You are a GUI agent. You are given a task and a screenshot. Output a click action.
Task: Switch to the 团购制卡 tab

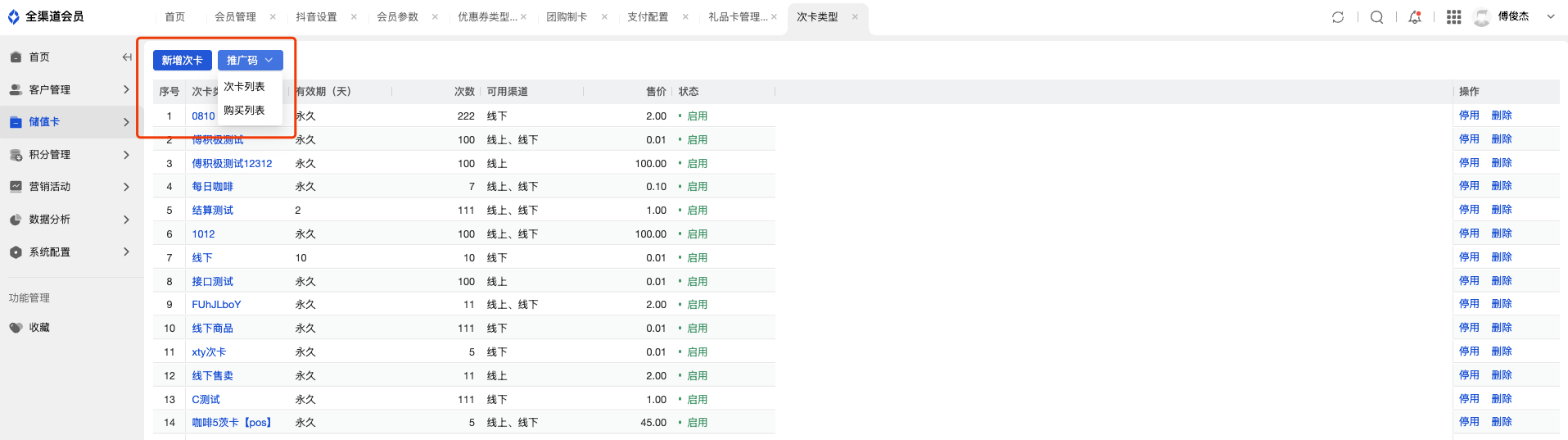pyautogui.click(x=567, y=17)
